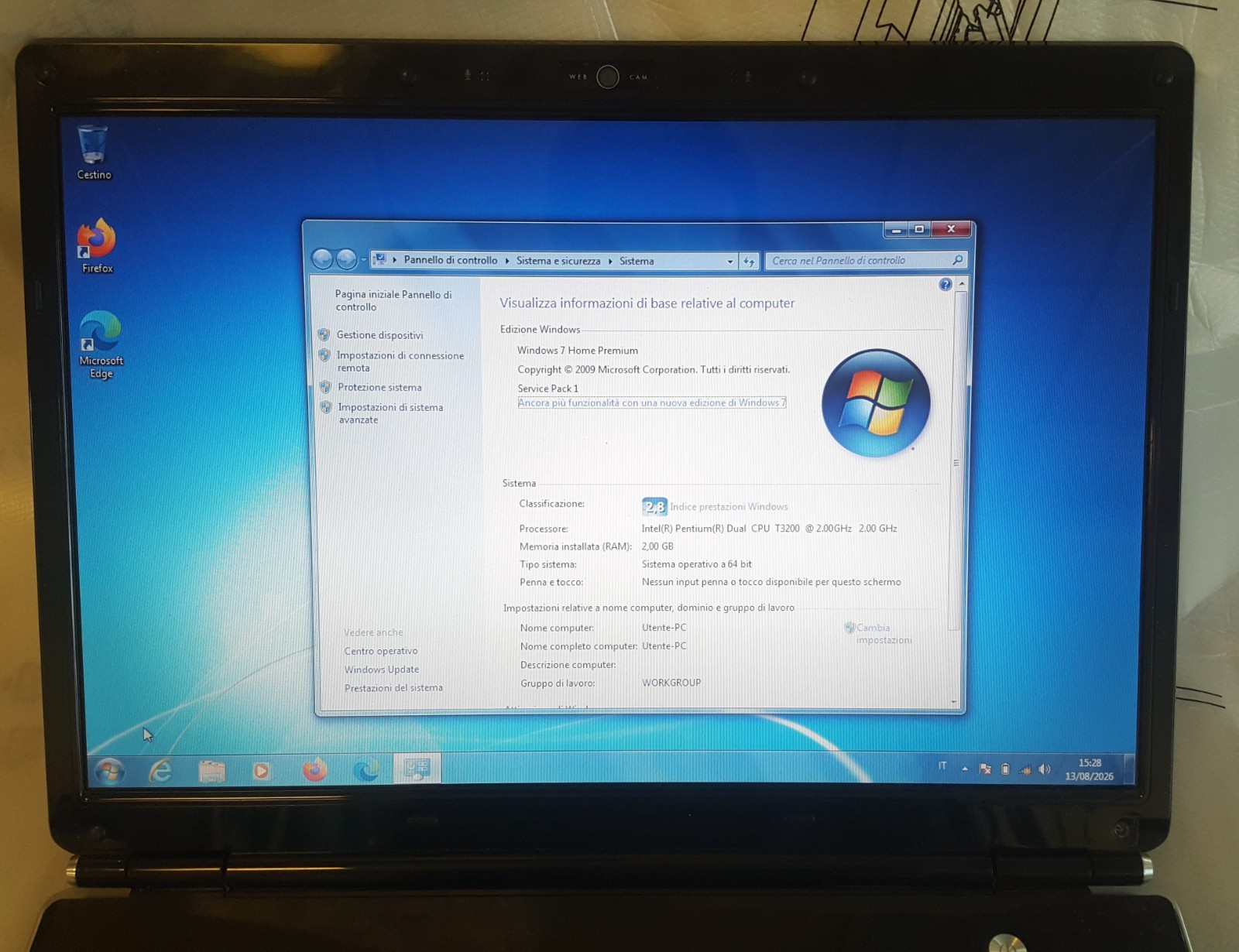Click 'Windows 7 Home Premium' text
Screen dimensions: 1239x952
(x=578, y=351)
